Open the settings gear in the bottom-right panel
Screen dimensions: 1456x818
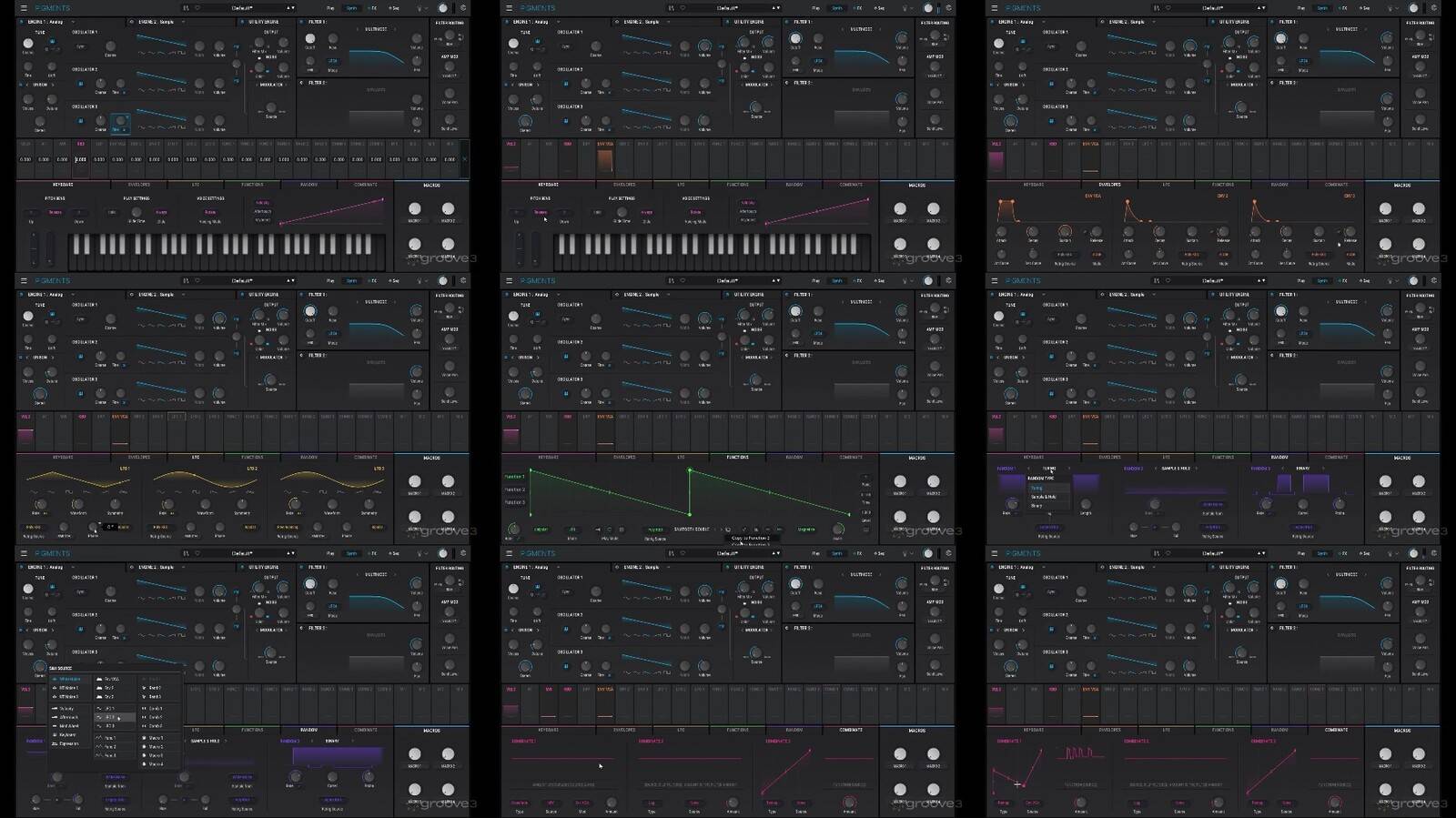(x=1433, y=553)
